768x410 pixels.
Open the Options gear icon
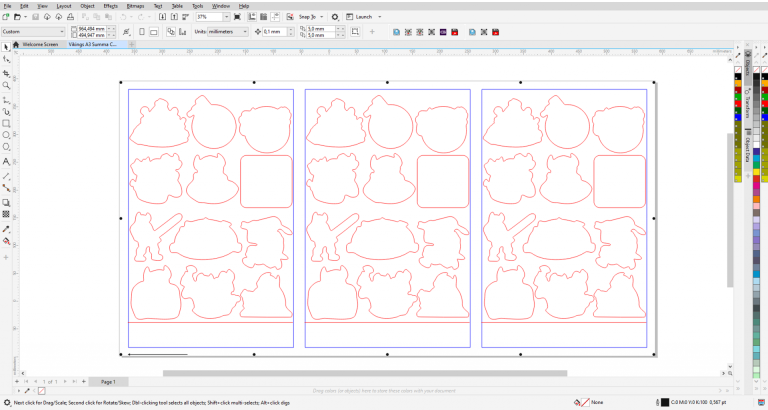(335, 17)
